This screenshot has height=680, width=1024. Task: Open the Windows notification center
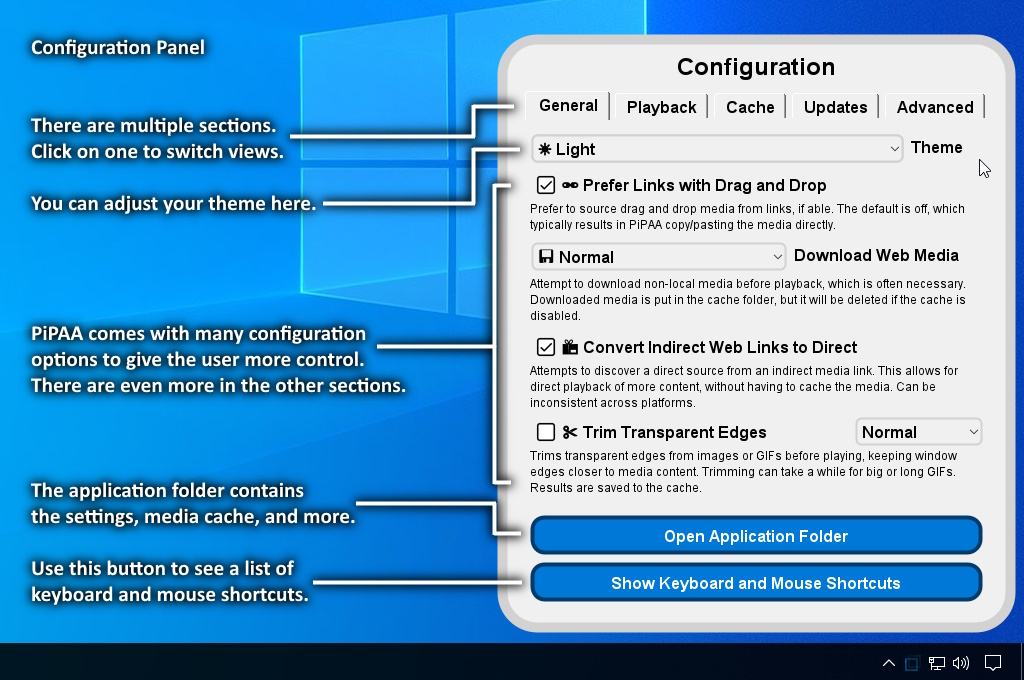pyautogui.click(x=993, y=664)
